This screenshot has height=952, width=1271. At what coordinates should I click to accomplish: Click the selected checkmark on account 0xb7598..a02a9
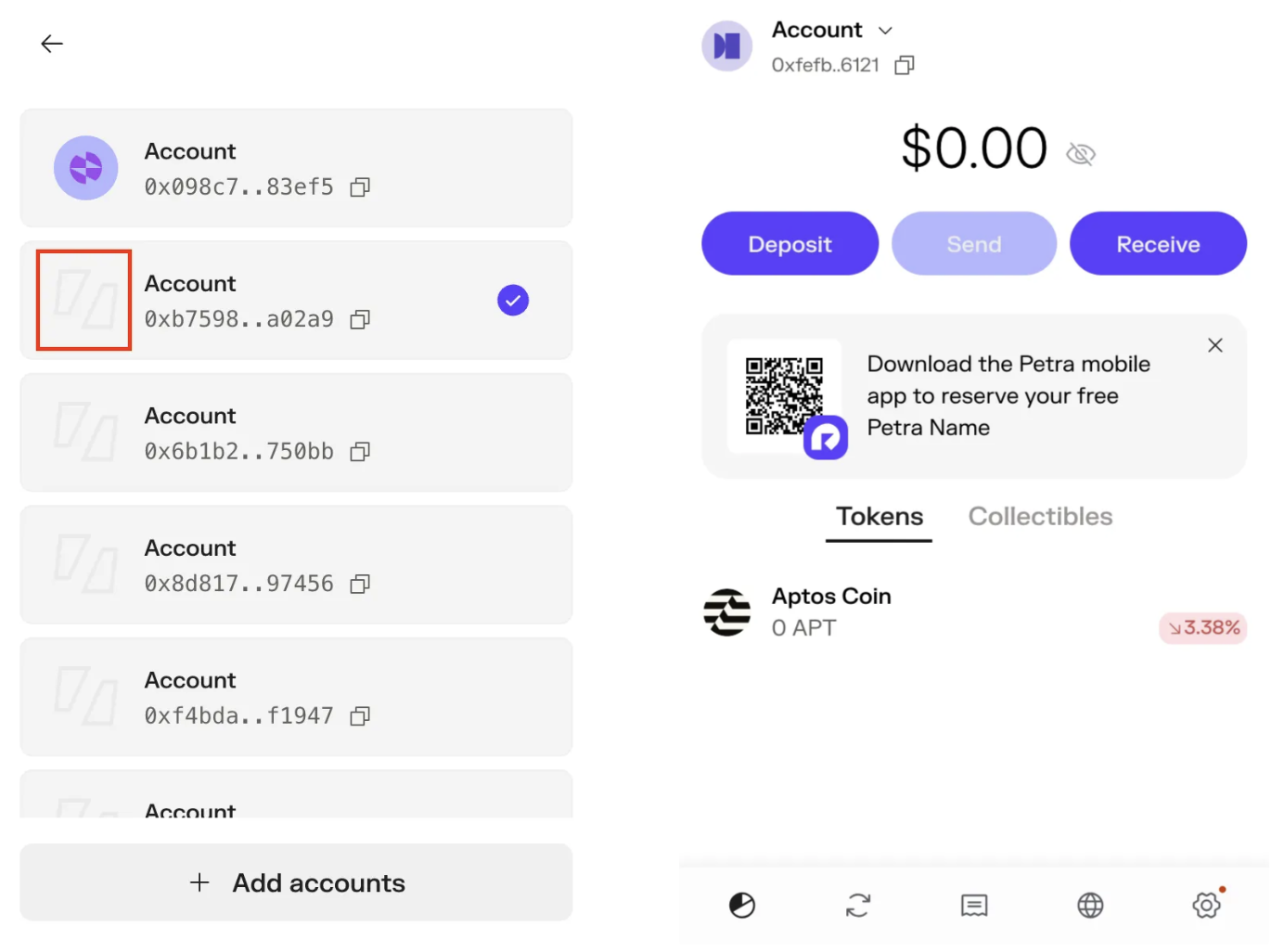513,300
